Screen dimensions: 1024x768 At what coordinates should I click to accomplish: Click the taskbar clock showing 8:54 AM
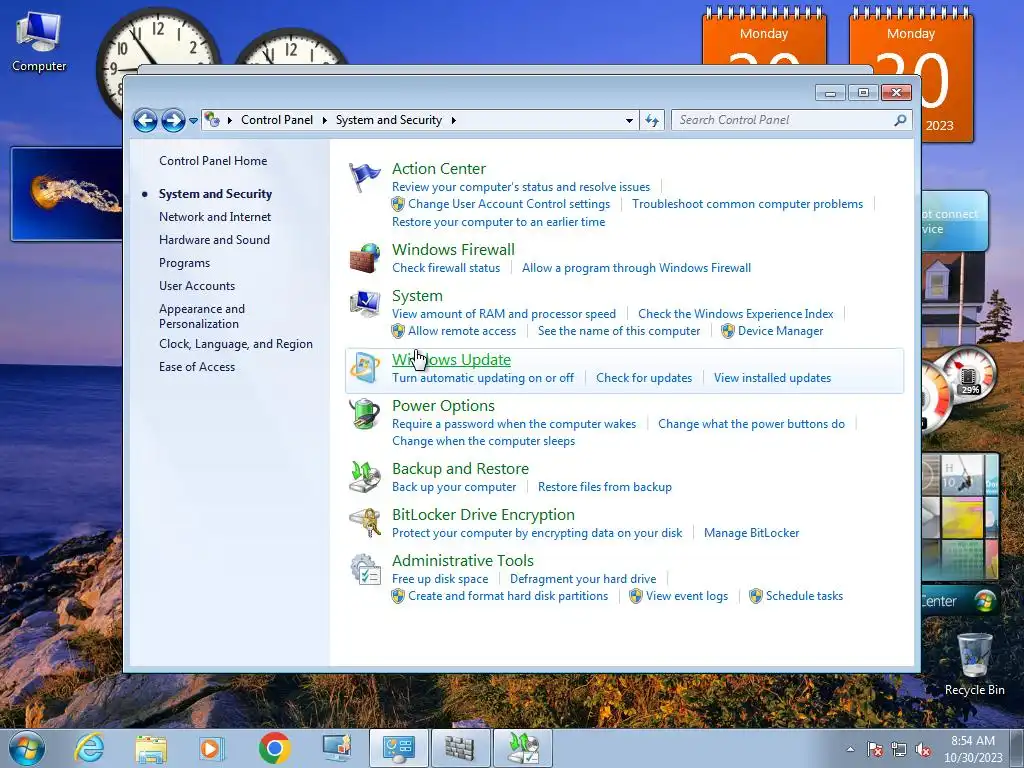click(972, 749)
